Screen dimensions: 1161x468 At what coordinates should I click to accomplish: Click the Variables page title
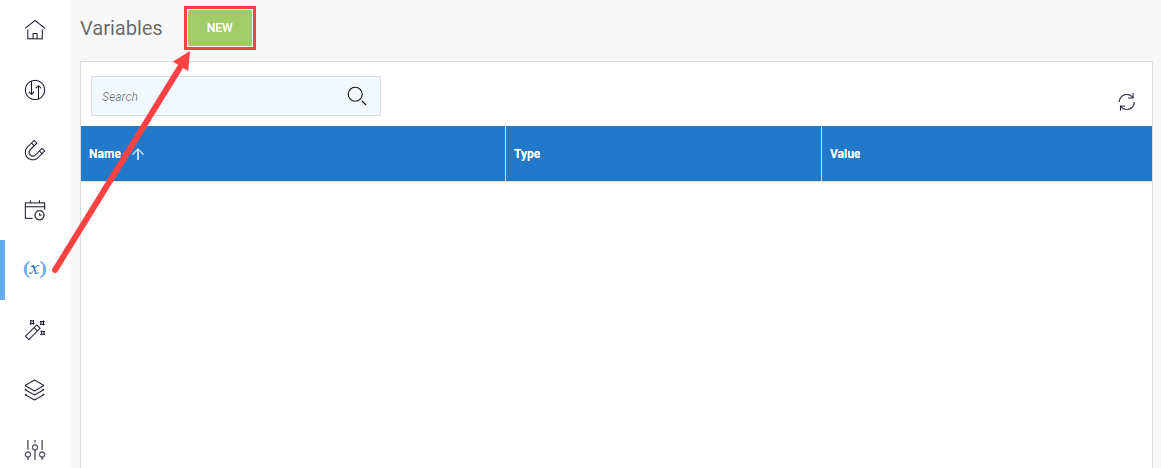click(121, 28)
